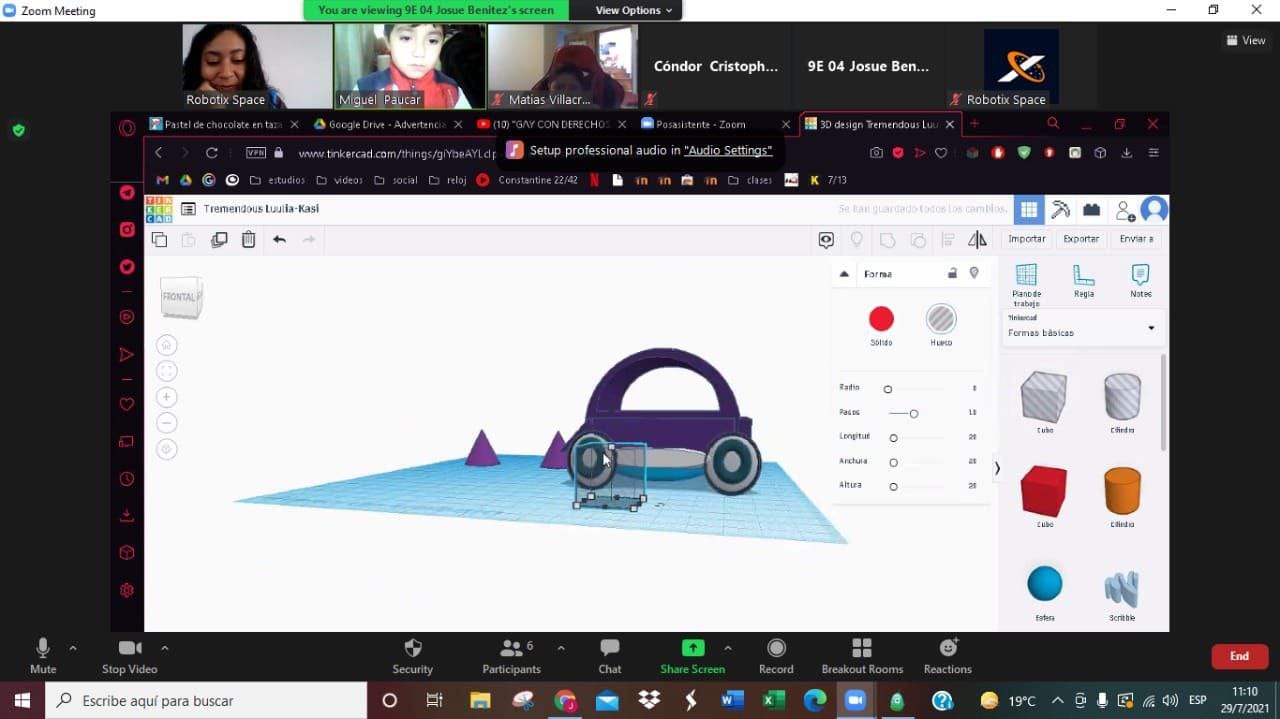Click the zoom in plus icon
This screenshot has width=1280, height=719.
click(x=167, y=397)
